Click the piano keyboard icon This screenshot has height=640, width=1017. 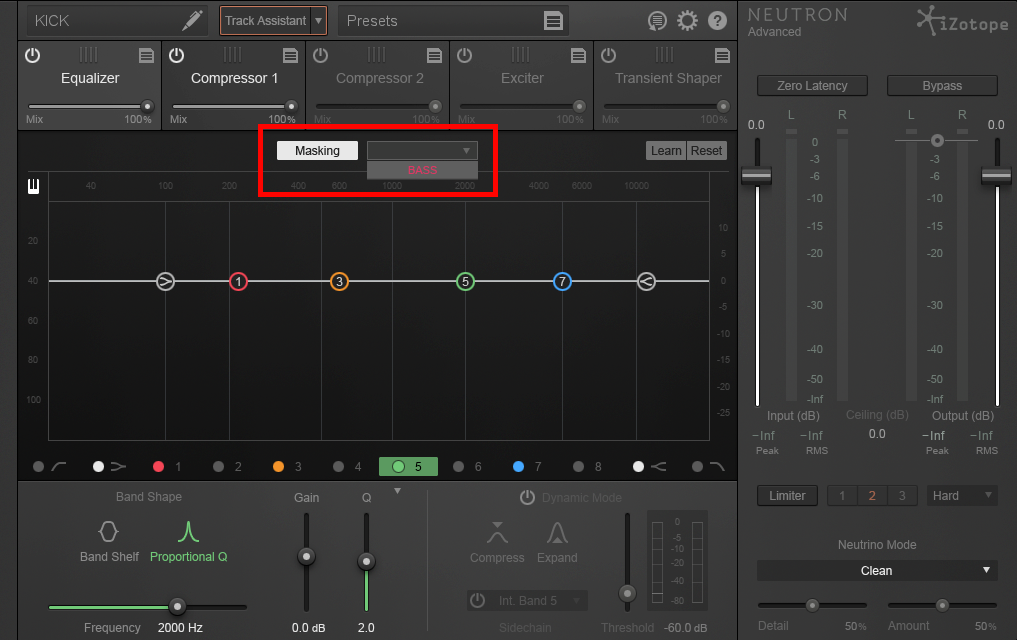click(34, 186)
